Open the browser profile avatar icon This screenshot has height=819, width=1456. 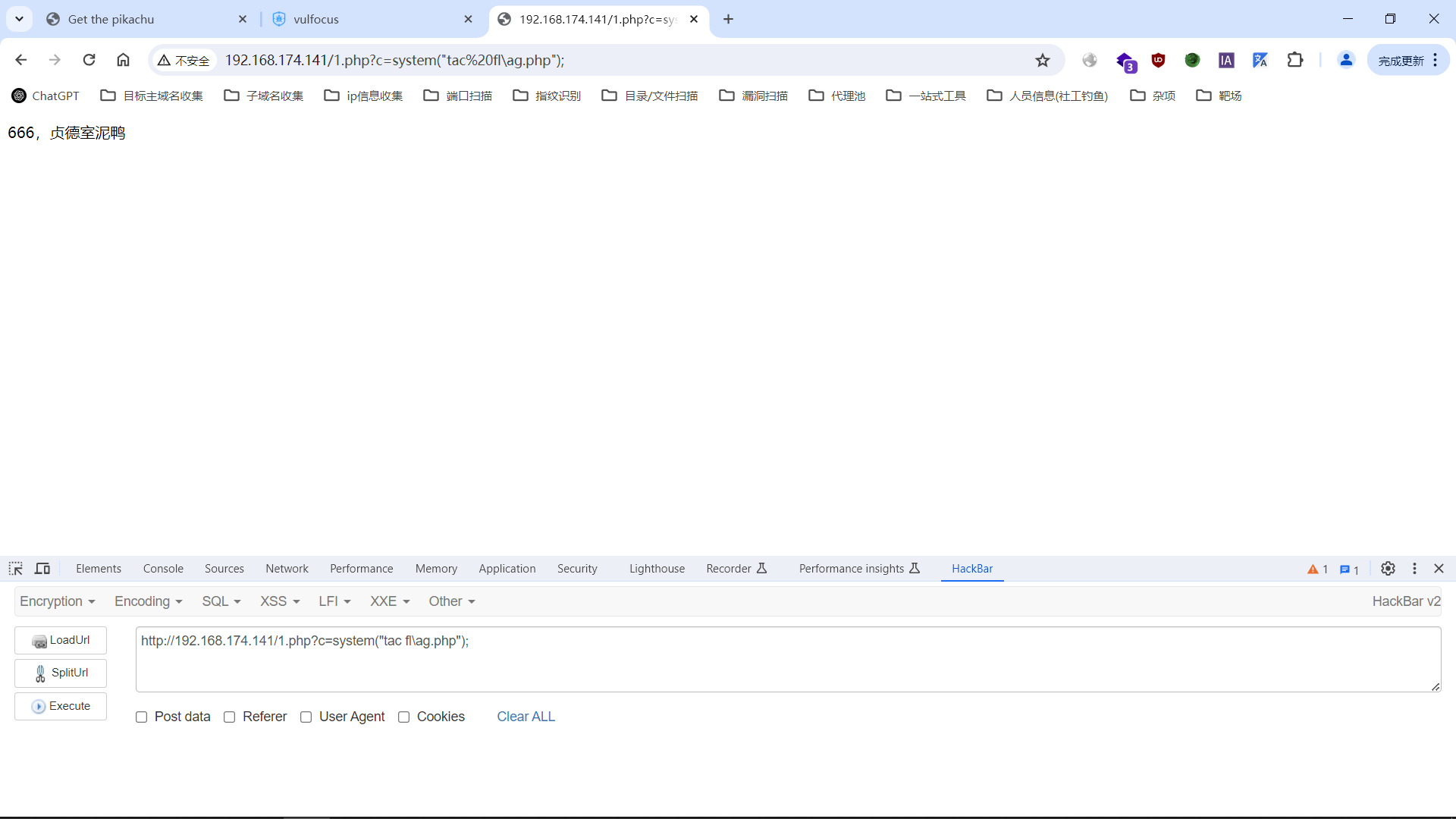click(1346, 60)
